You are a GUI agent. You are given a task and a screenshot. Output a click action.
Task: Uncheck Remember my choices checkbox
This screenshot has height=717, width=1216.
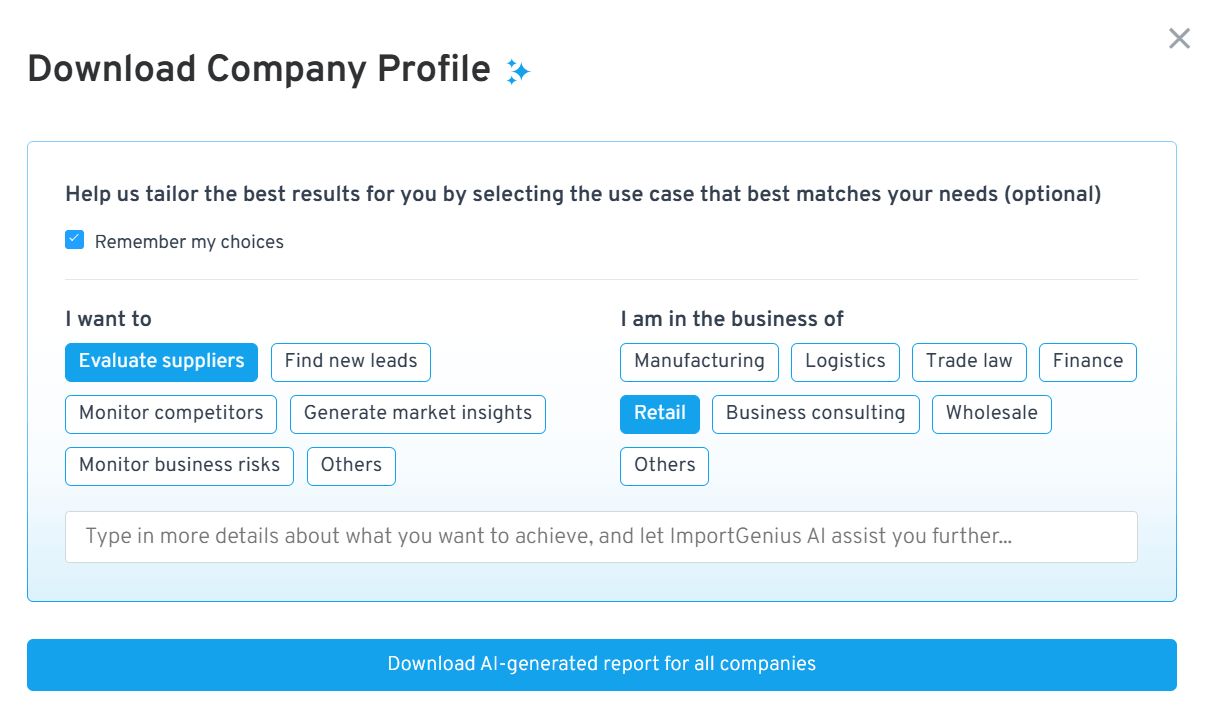[x=74, y=240]
